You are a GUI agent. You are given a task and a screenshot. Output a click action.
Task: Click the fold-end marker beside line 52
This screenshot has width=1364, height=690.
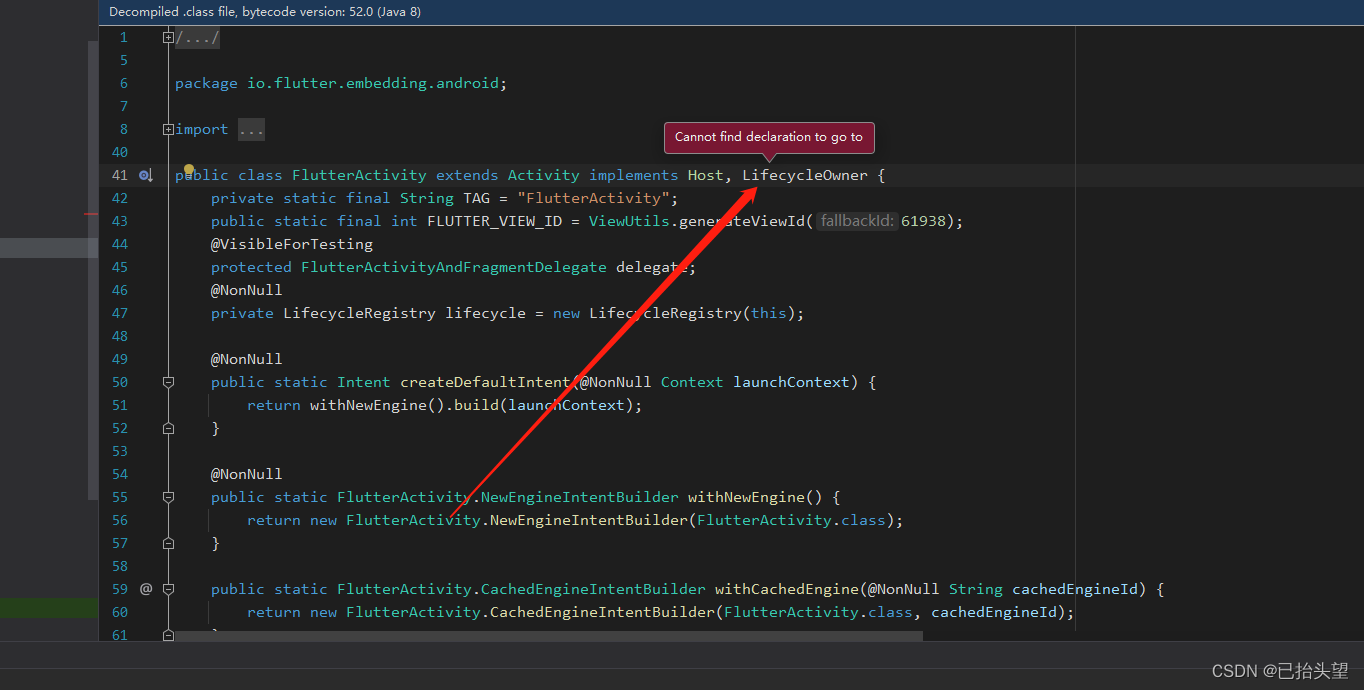pyautogui.click(x=168, y=428)
